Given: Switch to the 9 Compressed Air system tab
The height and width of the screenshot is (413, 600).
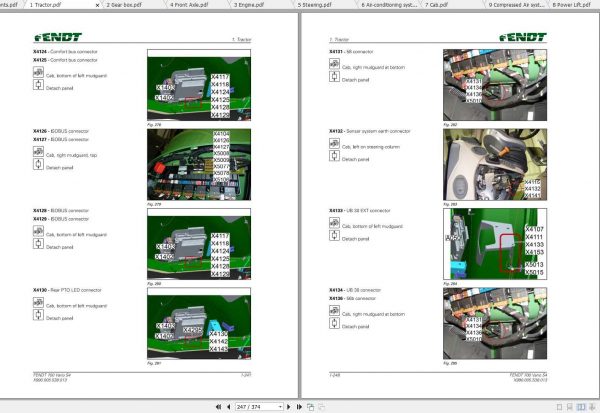Looking at the screenshot, I should [x=516, y=5].
